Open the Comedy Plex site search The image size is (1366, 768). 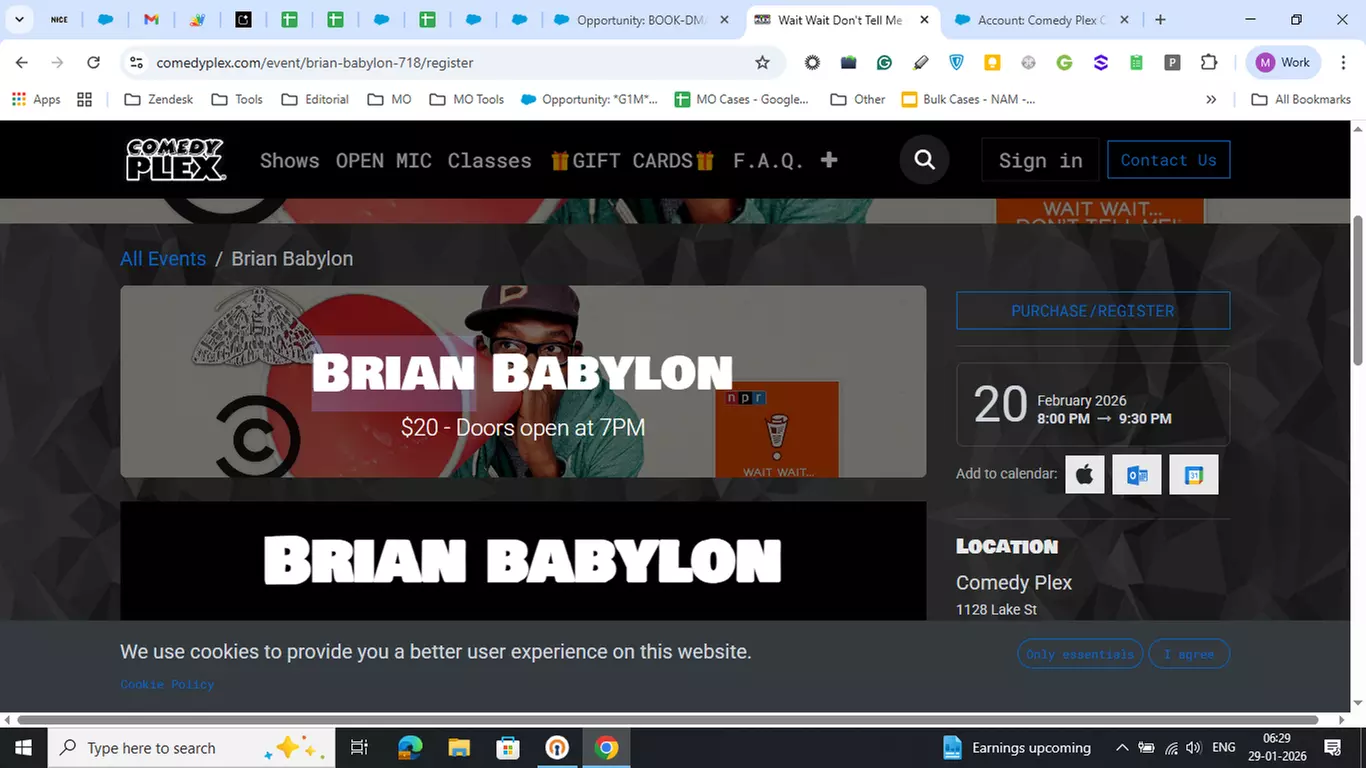pos(922,159)
